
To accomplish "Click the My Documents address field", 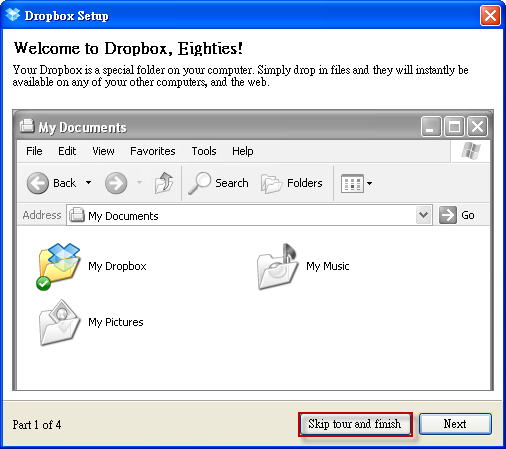I will point(249,215).
